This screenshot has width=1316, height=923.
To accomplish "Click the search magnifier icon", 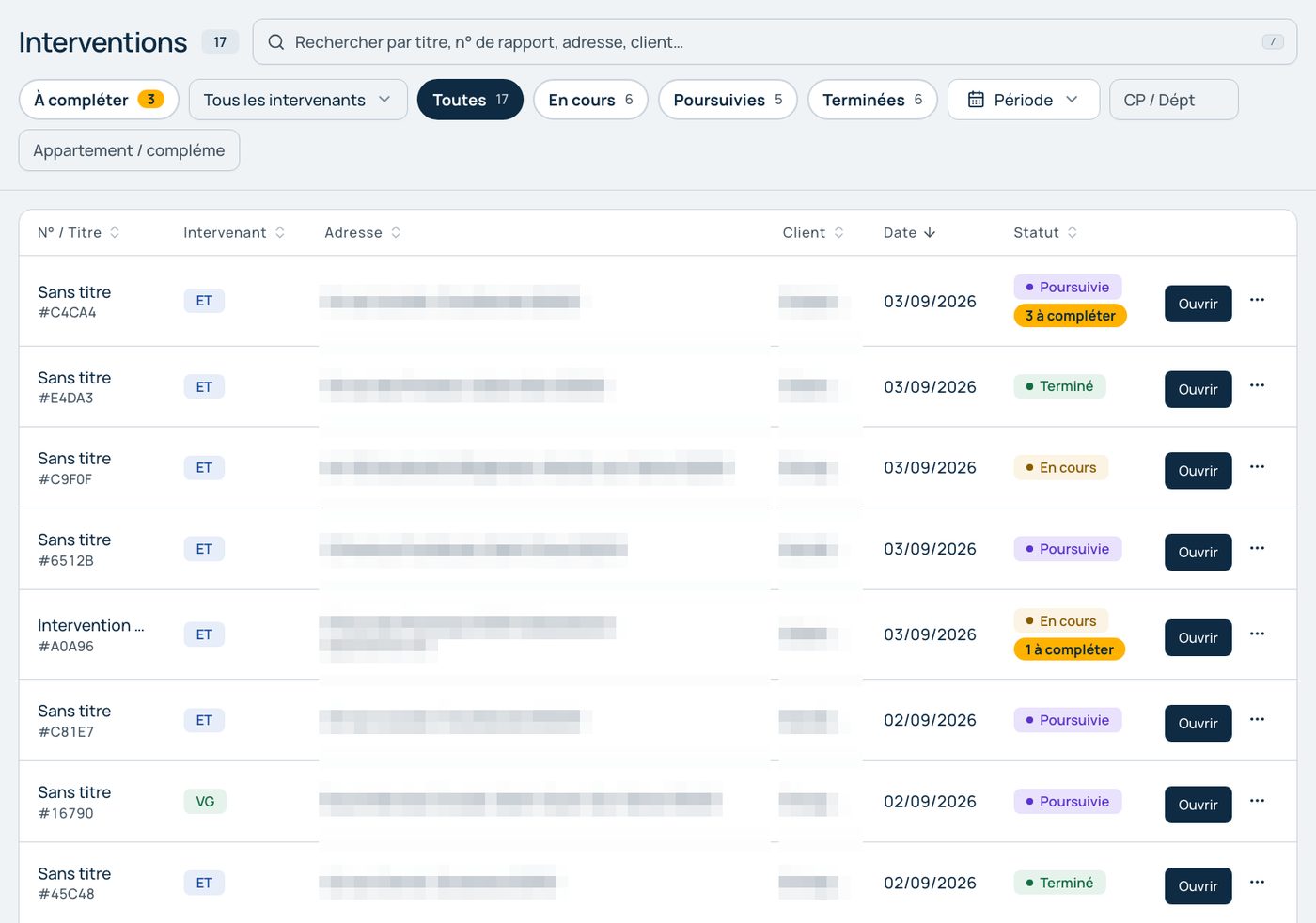I will (x=276, y=42).
